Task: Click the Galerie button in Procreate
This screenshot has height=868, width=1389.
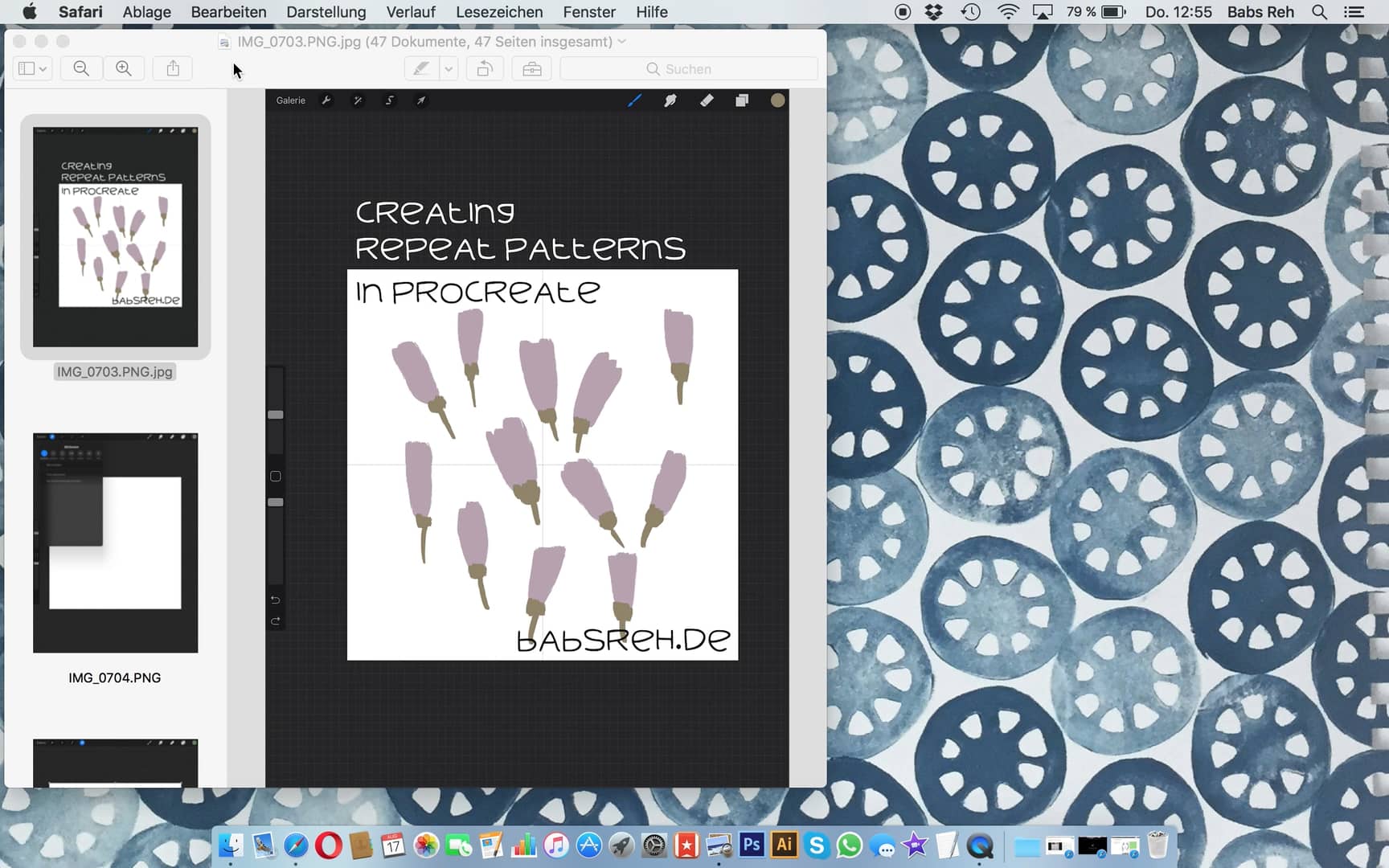Action: click(290, 100)
